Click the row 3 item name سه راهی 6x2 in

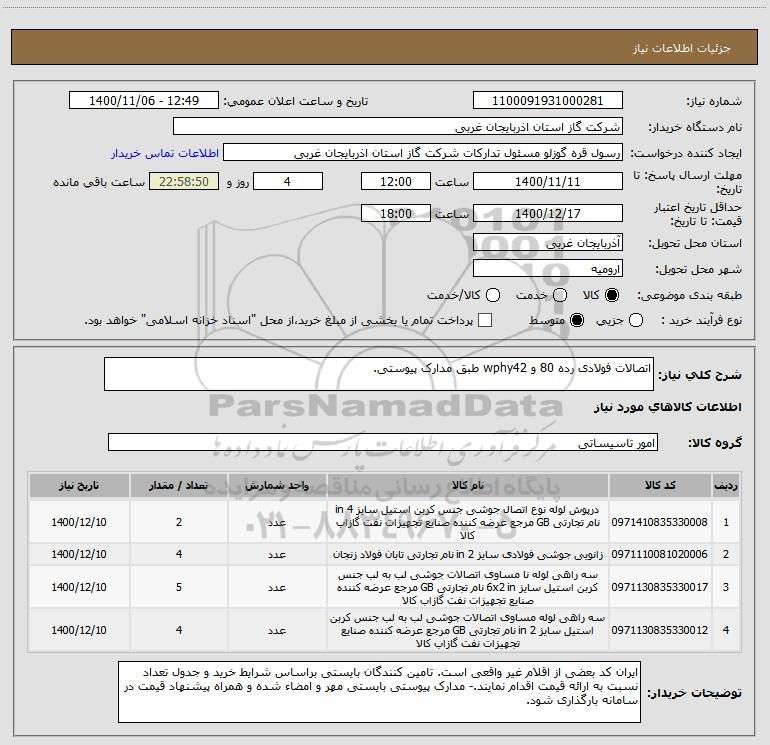[x=468, y=587]
